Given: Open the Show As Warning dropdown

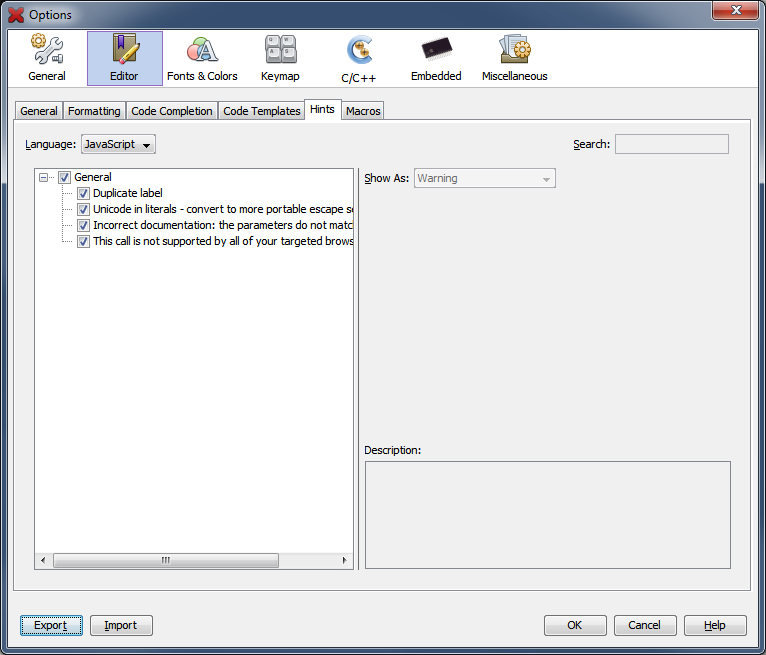Looking at the screenshot, I should coord(485,178).
